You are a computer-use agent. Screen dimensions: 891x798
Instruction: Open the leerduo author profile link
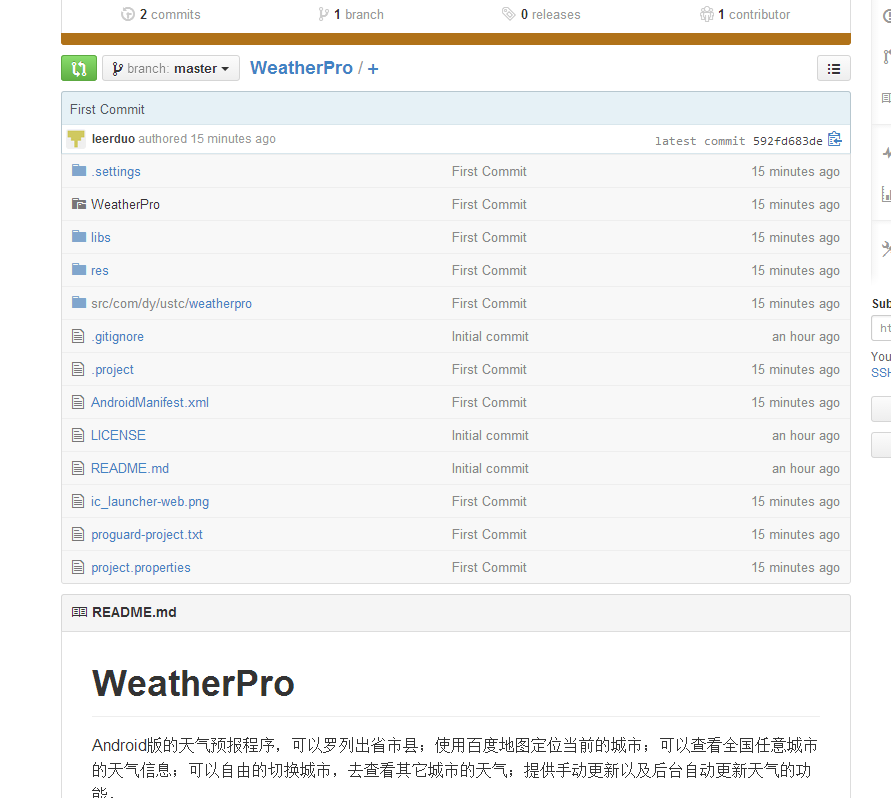[113, 139]
